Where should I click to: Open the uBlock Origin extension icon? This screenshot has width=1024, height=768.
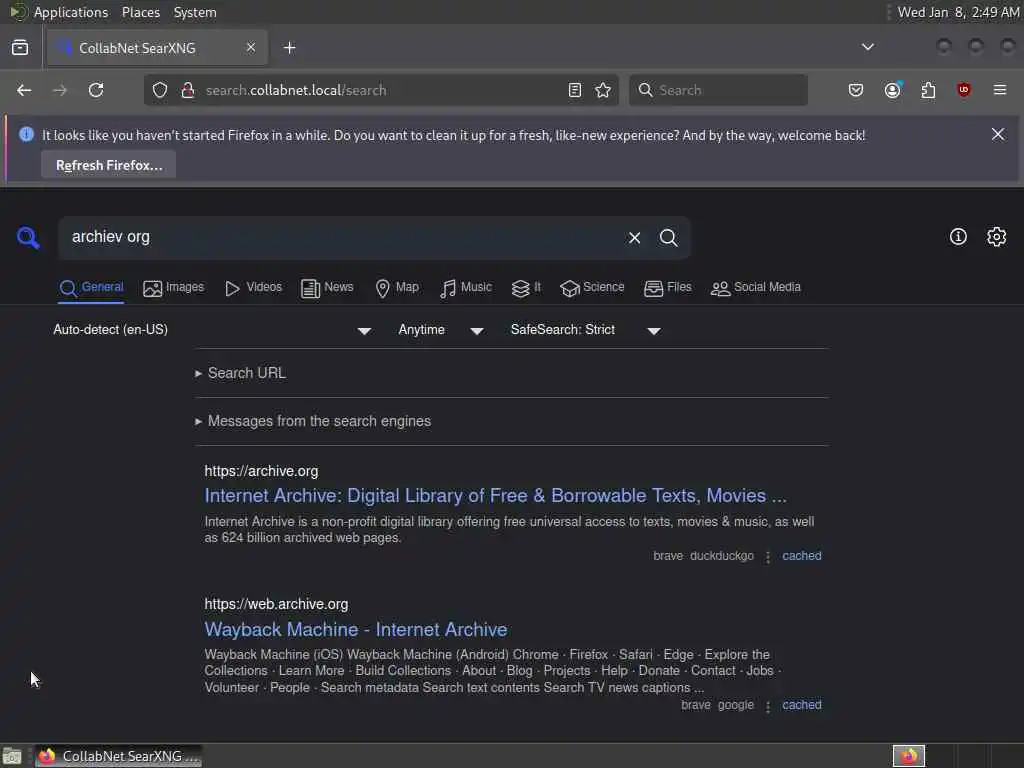963,90
